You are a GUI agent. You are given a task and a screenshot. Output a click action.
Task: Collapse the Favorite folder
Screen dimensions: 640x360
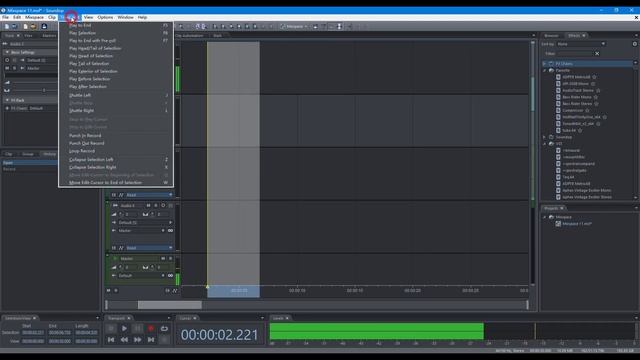(544, 70)
